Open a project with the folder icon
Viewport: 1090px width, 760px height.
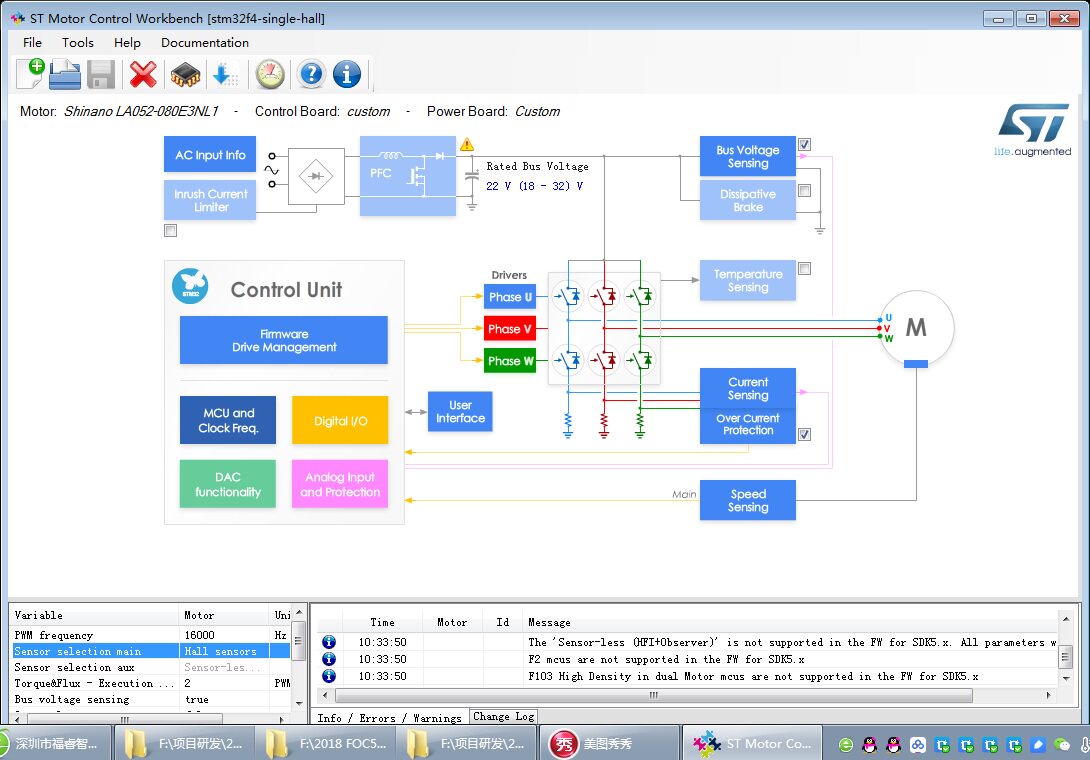[65, 74]
